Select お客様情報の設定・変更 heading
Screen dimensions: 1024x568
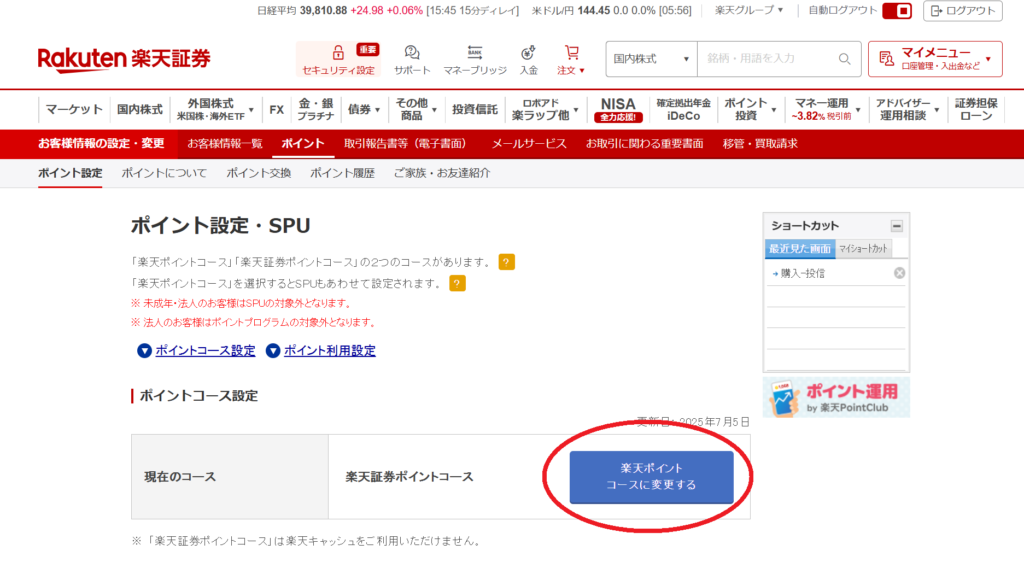point(101,144)
